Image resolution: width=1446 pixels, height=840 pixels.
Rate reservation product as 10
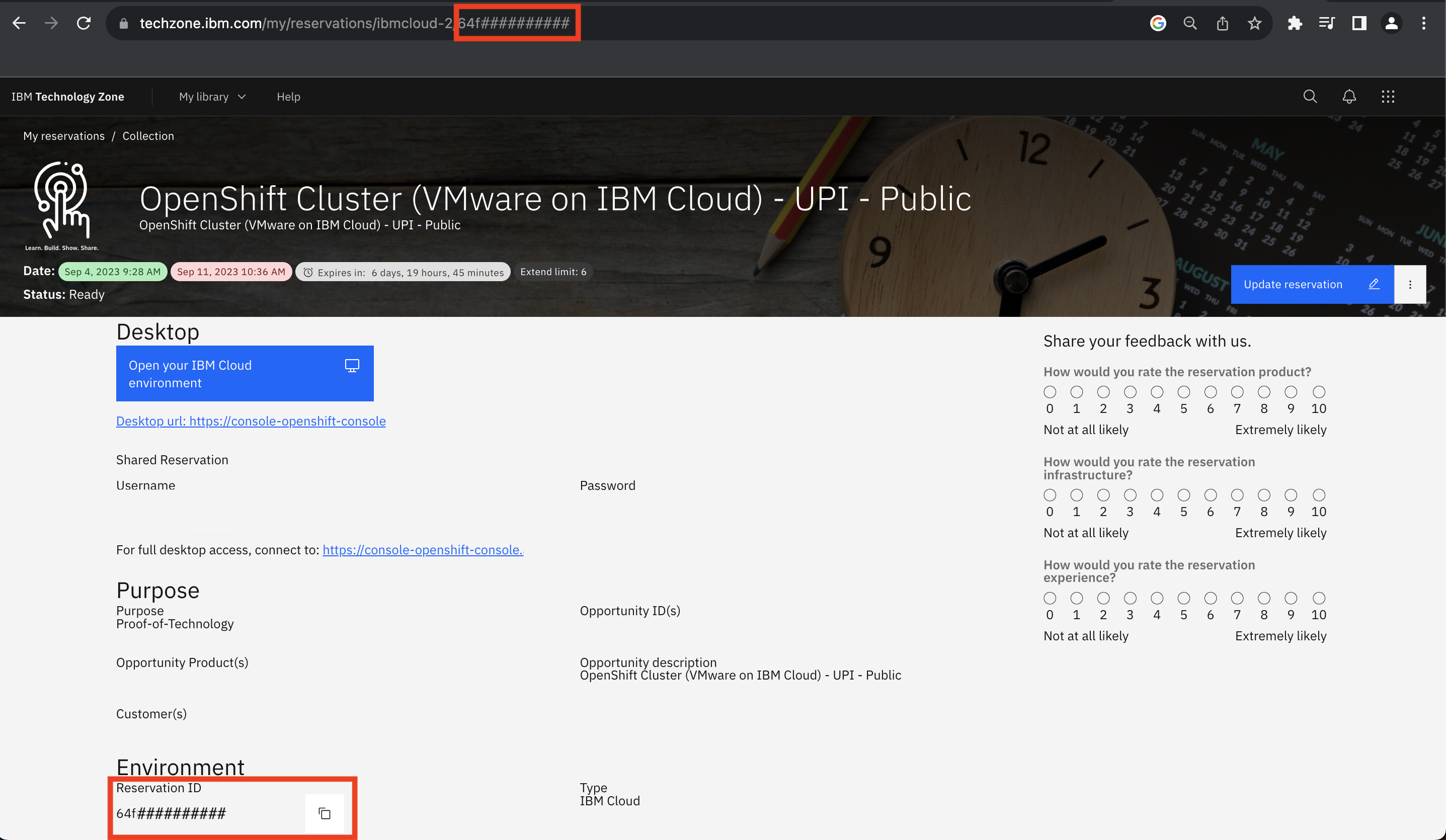pos(1319,392)
